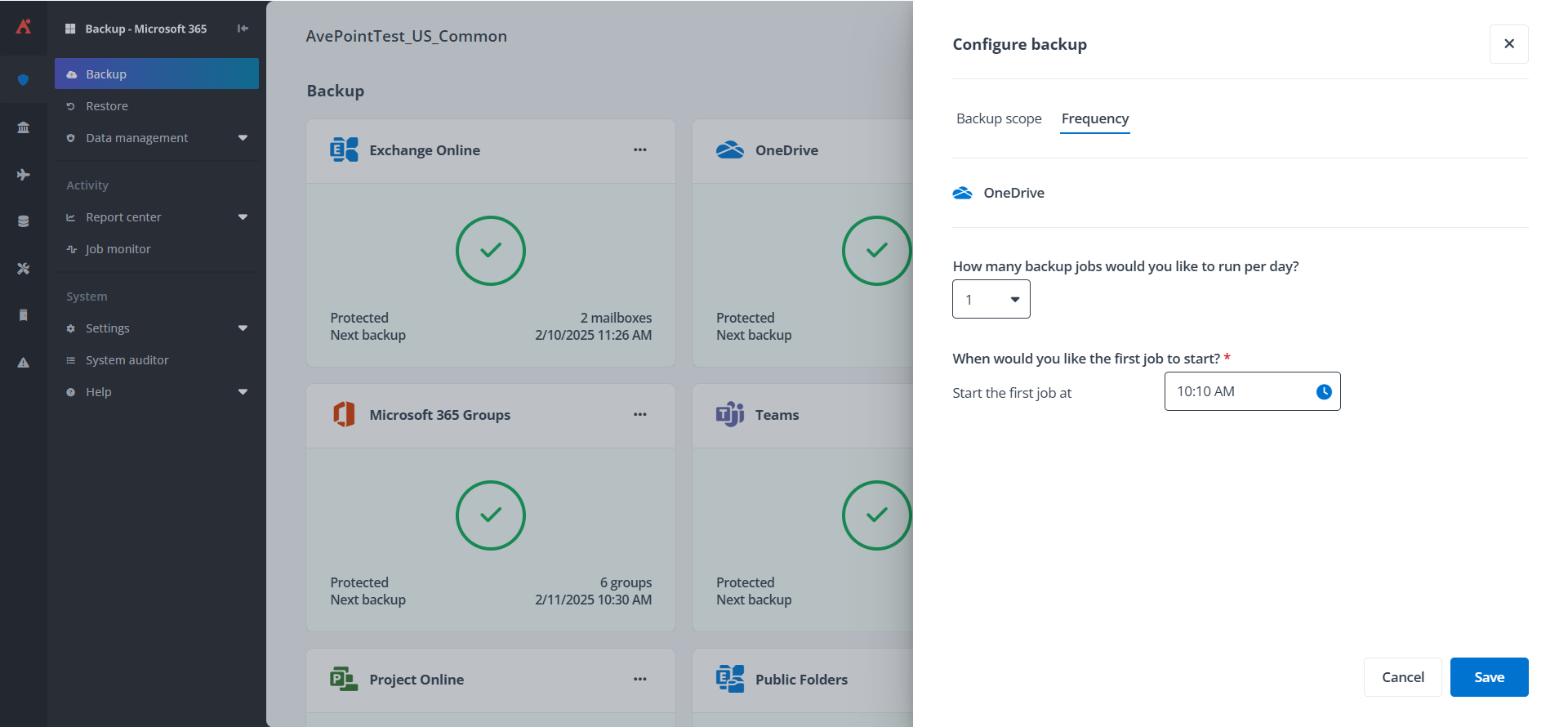The width and height of the screenshot is (1568, 727).
Task: Click the Microsoft 365 Groups Office icon
Action: pos(344,414)
